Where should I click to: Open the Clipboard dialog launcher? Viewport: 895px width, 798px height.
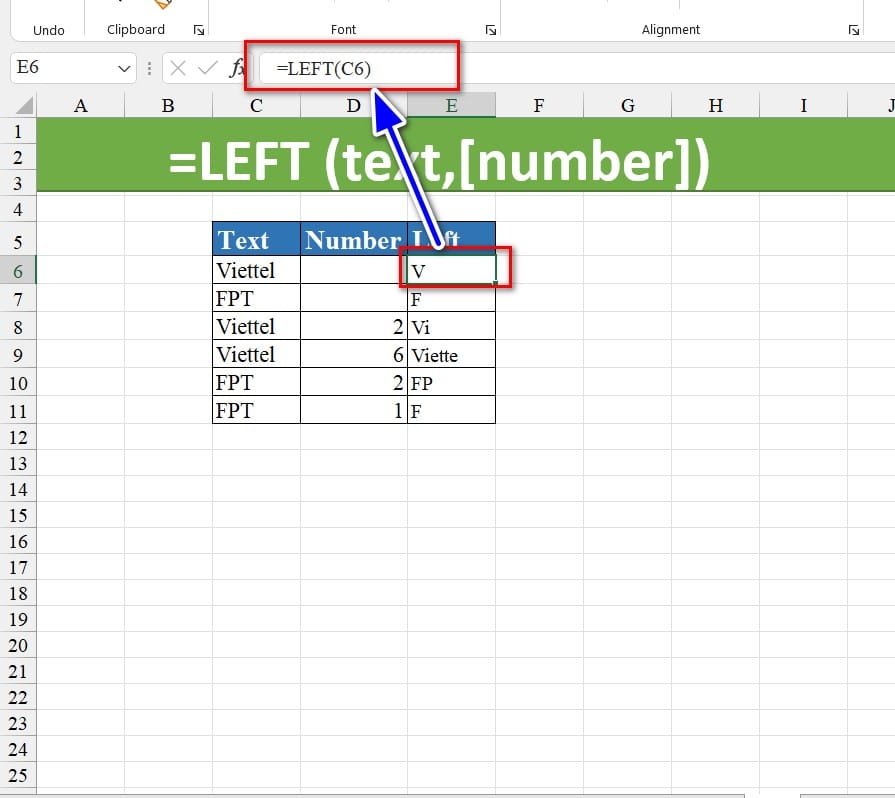tap(197, 31)
